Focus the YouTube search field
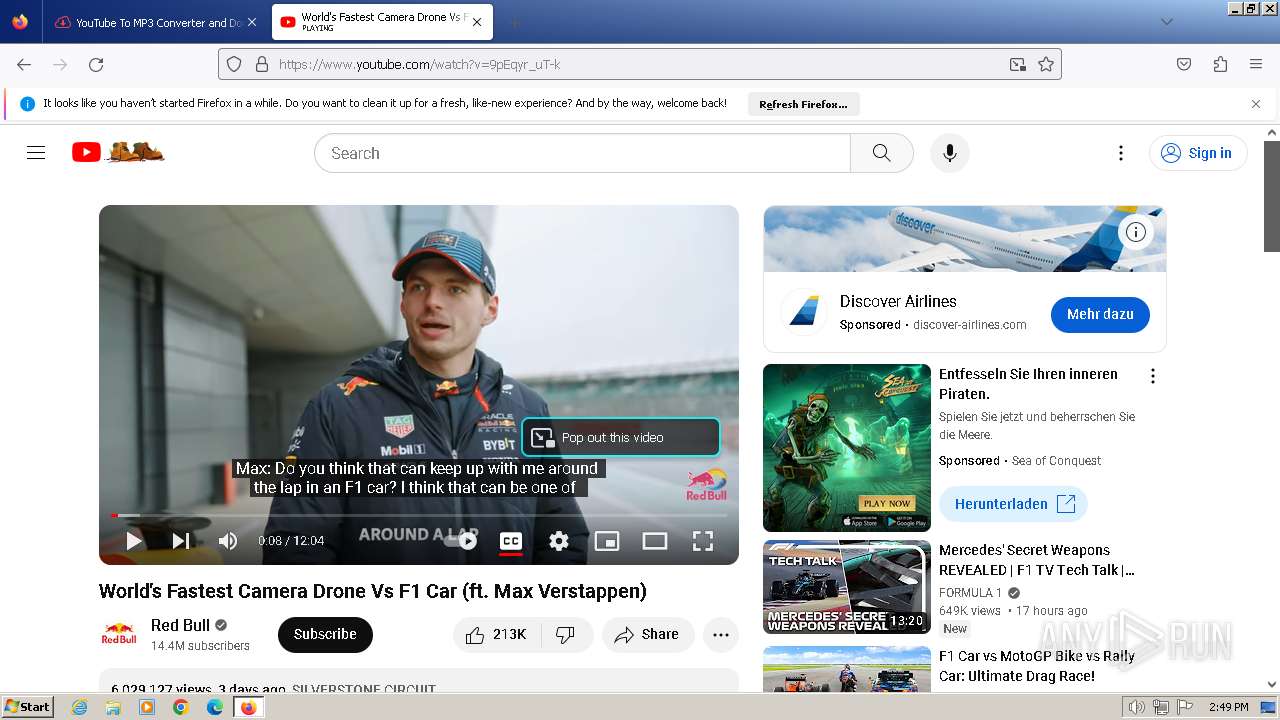 click(x=583, y=153)
